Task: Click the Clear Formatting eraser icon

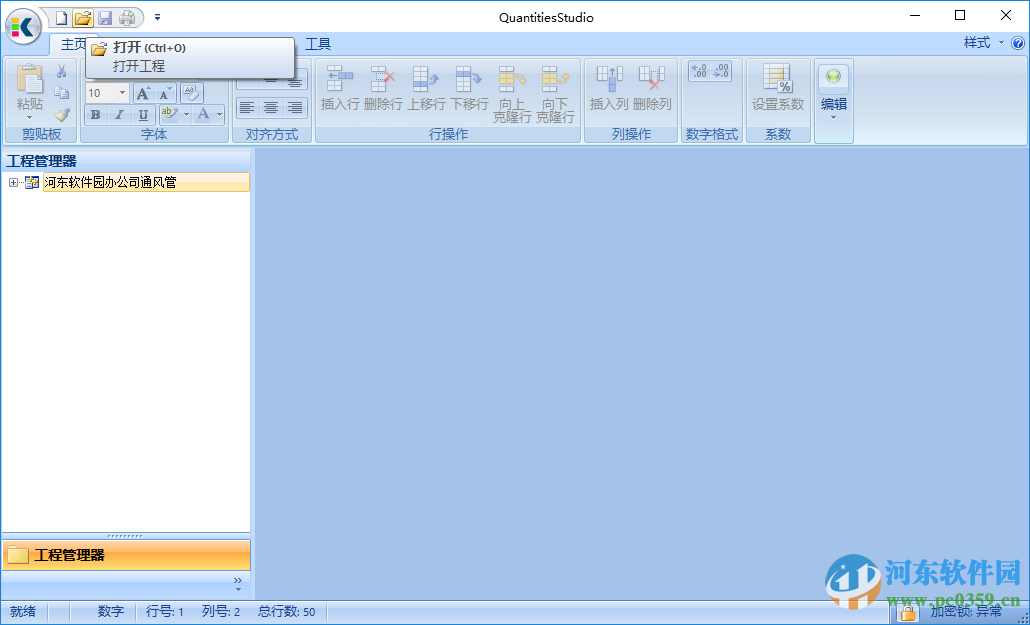Action: [x=191, y=93]
